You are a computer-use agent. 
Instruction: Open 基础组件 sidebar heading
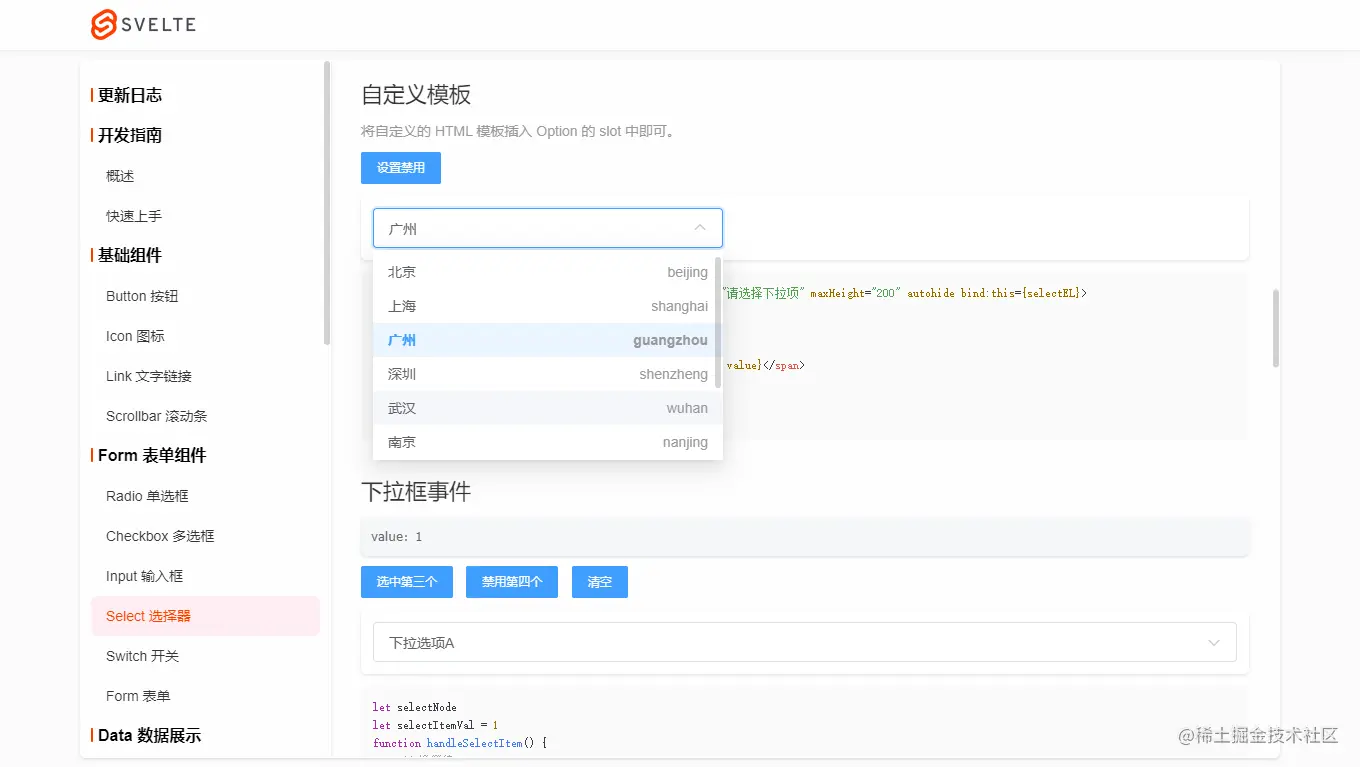tap(130, 255)
